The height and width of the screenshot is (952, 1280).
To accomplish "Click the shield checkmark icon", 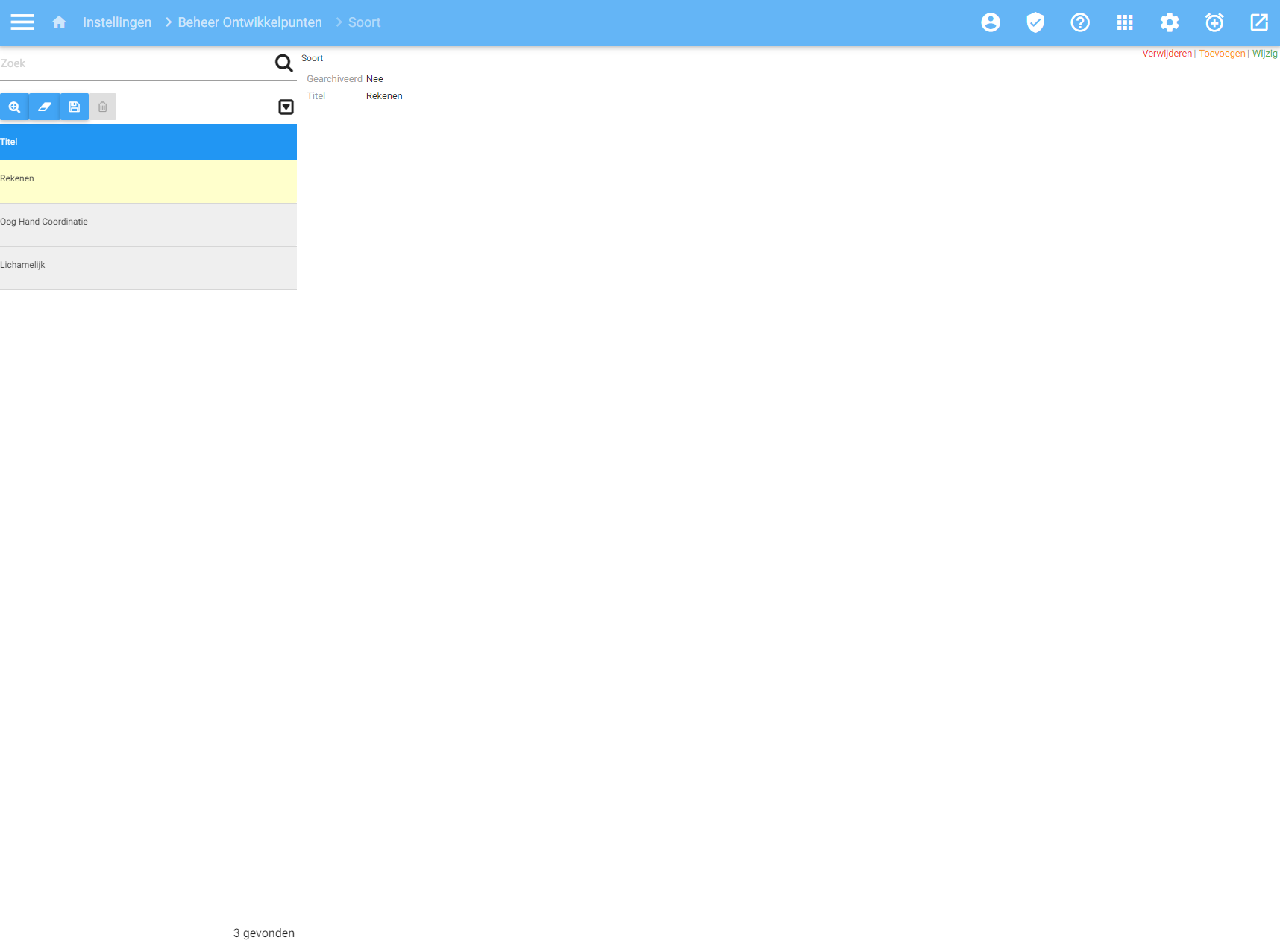I will (1035, 22).
